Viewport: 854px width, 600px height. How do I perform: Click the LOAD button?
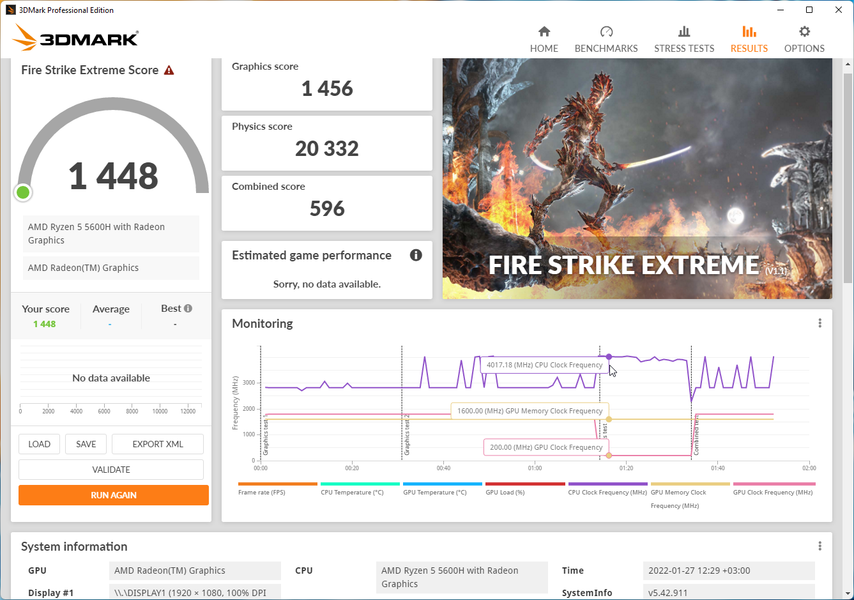pyautogui.click(x=39, y=444)
